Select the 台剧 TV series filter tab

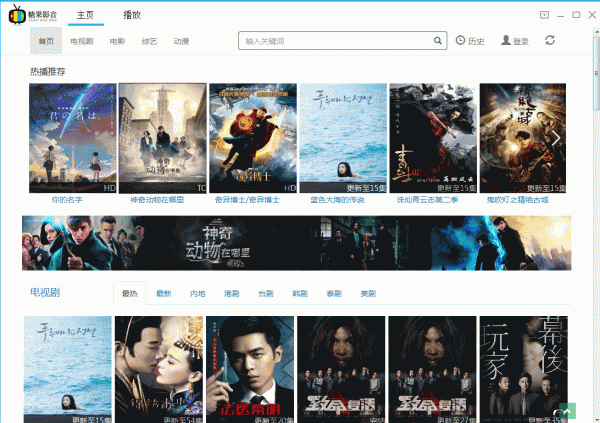pos(266,294)
